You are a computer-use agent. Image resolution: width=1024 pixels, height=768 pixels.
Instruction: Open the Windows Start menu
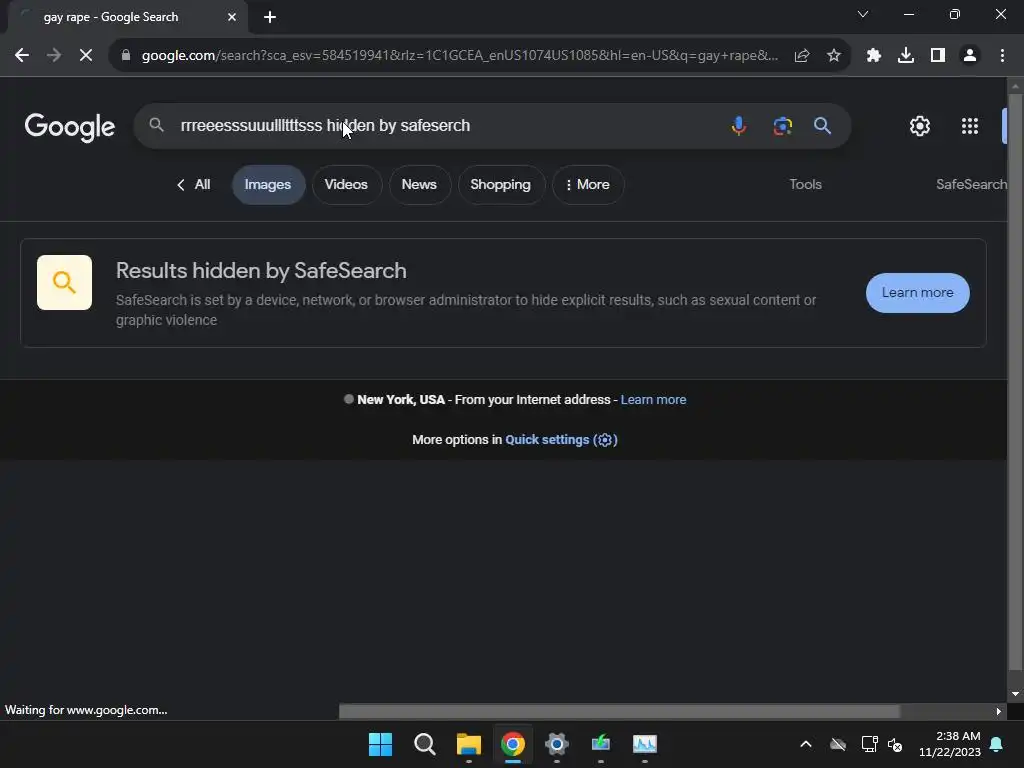pyautogui.click(x=380, y=744)
